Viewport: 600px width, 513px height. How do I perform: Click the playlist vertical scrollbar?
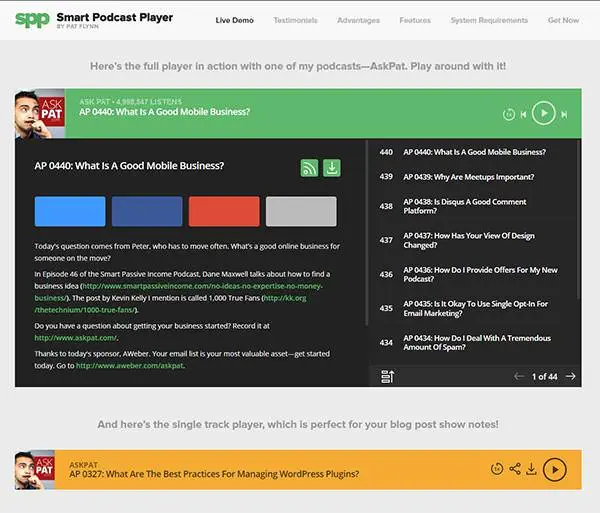click(x=579, y=220)
